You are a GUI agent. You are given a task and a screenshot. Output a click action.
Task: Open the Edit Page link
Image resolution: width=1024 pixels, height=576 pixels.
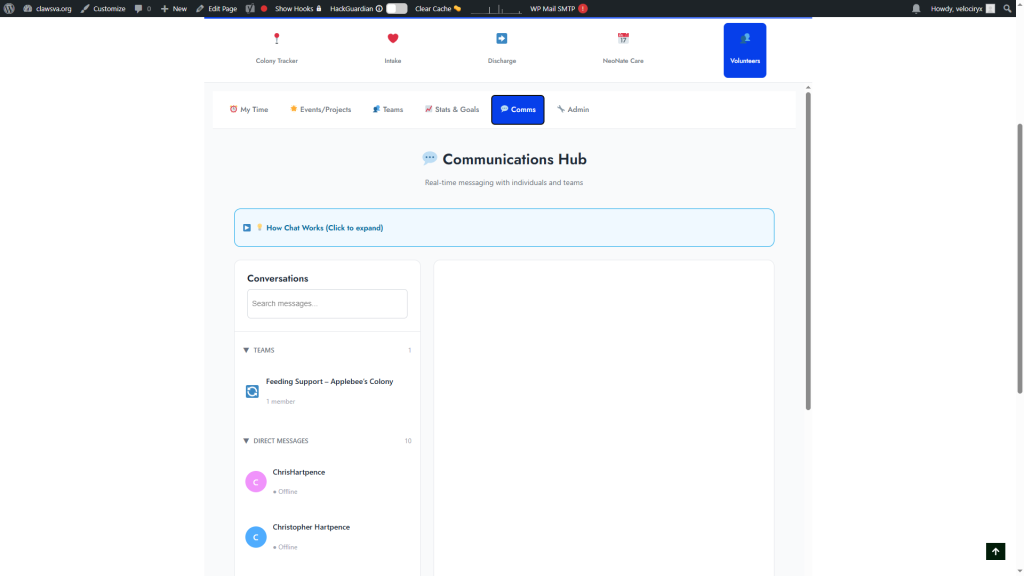216,8
